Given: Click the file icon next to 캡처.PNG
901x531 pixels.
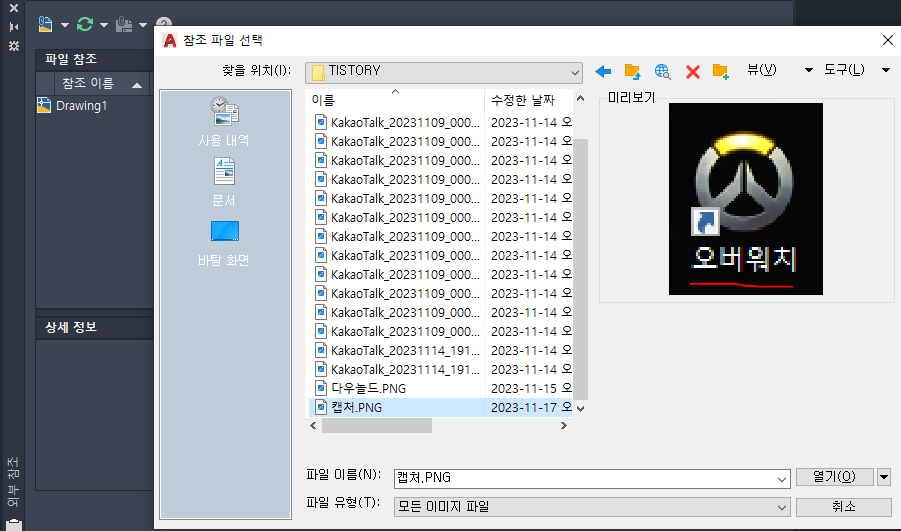Looking at the screenshot, I should pyautogui.click(x=321, y=407).
